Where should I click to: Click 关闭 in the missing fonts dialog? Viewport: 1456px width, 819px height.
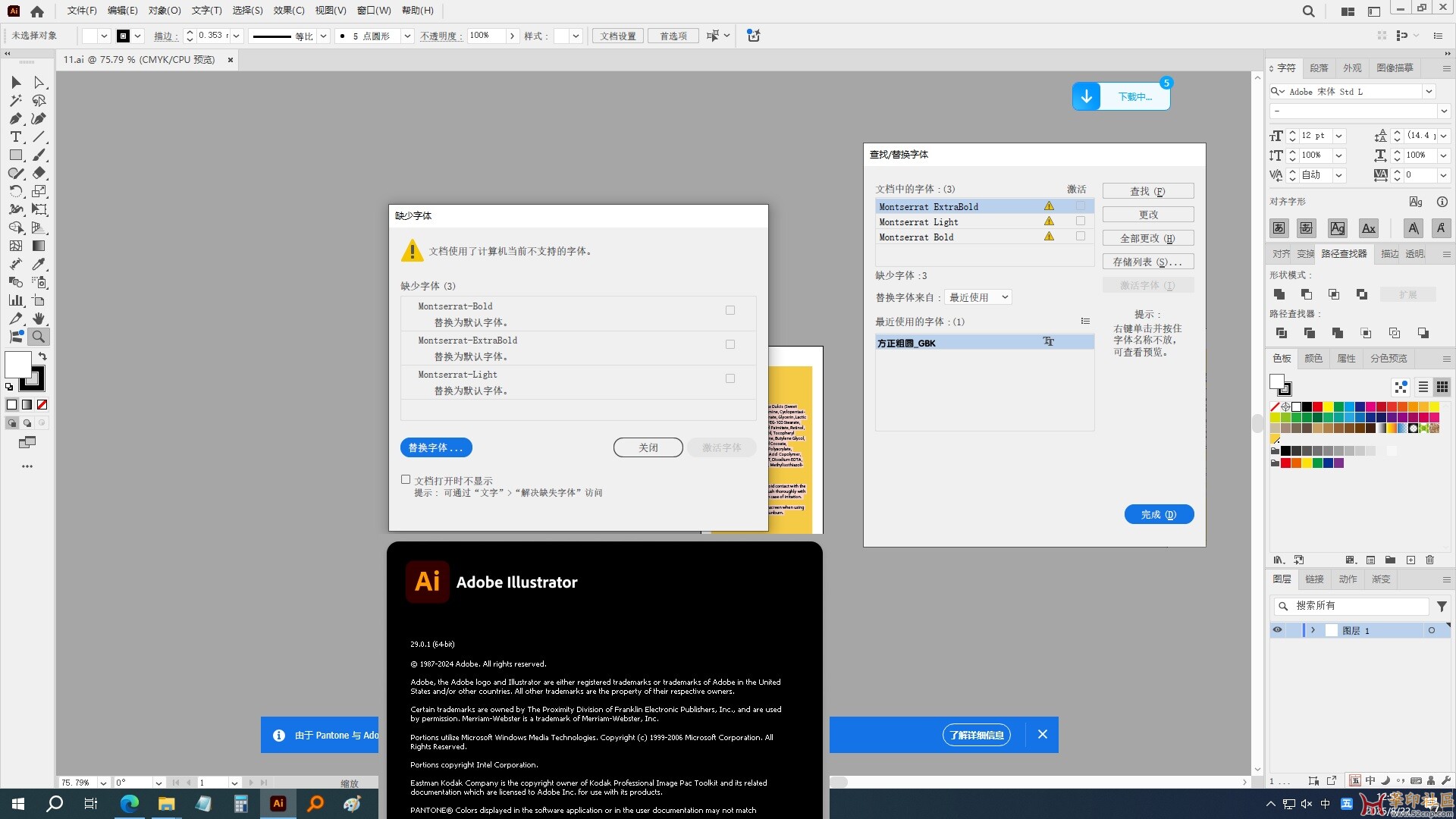pos(648,447)
